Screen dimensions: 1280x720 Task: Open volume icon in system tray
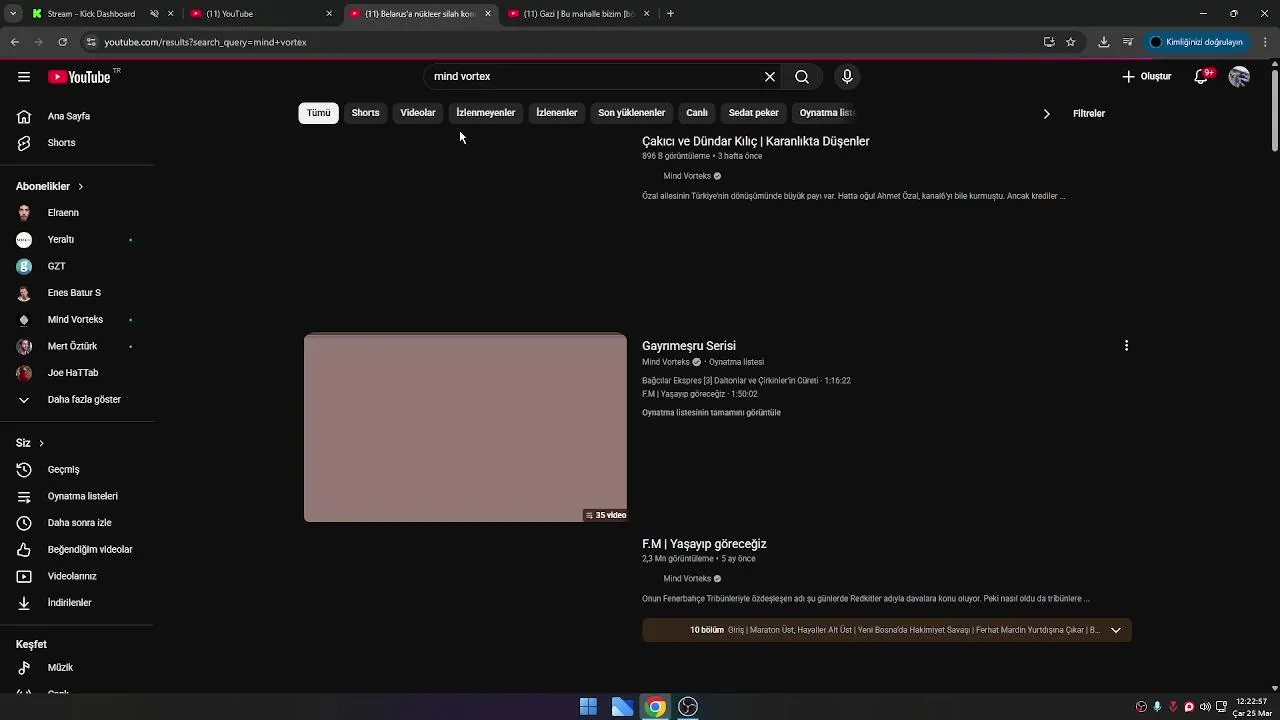(1205, 707)
